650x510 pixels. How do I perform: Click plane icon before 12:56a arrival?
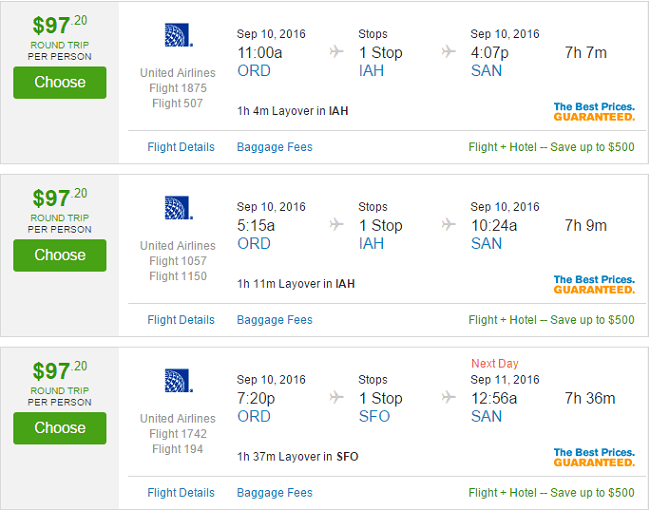click(x=449, y=398)
